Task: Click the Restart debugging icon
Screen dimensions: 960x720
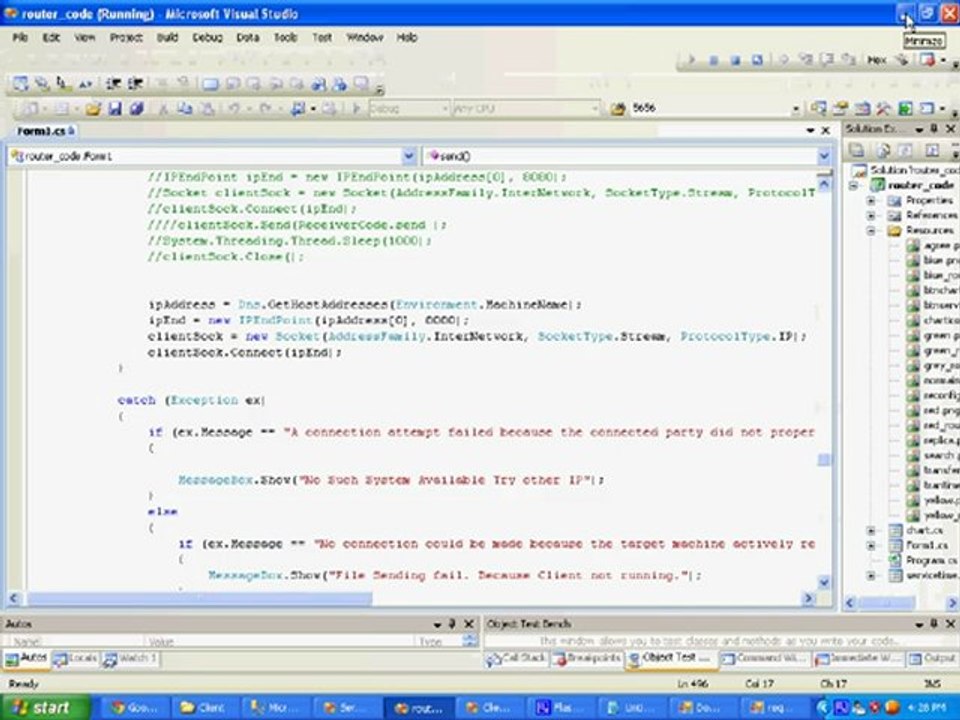Action: tap(757, 60)
